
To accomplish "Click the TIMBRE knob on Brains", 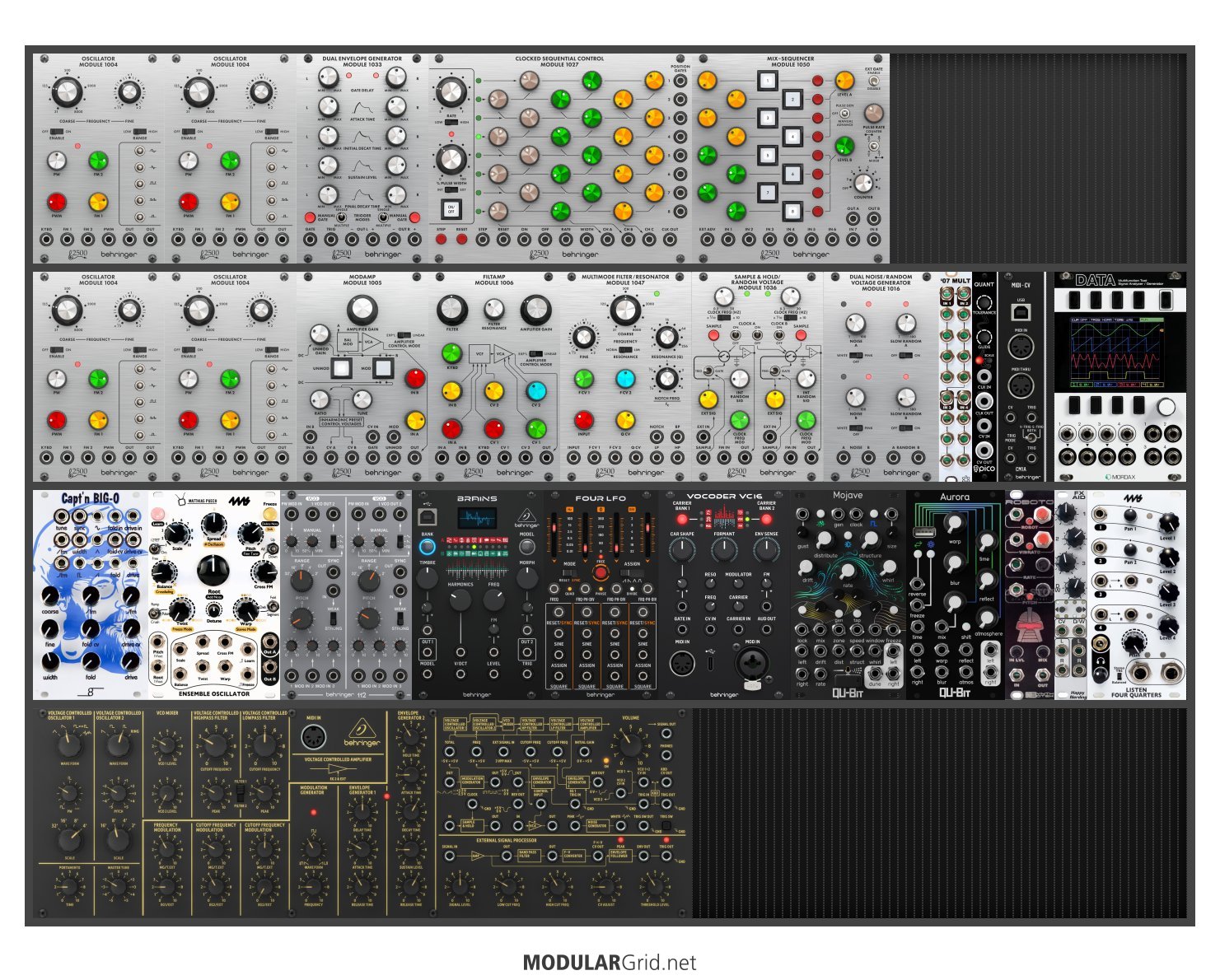I will pos(428,577).
